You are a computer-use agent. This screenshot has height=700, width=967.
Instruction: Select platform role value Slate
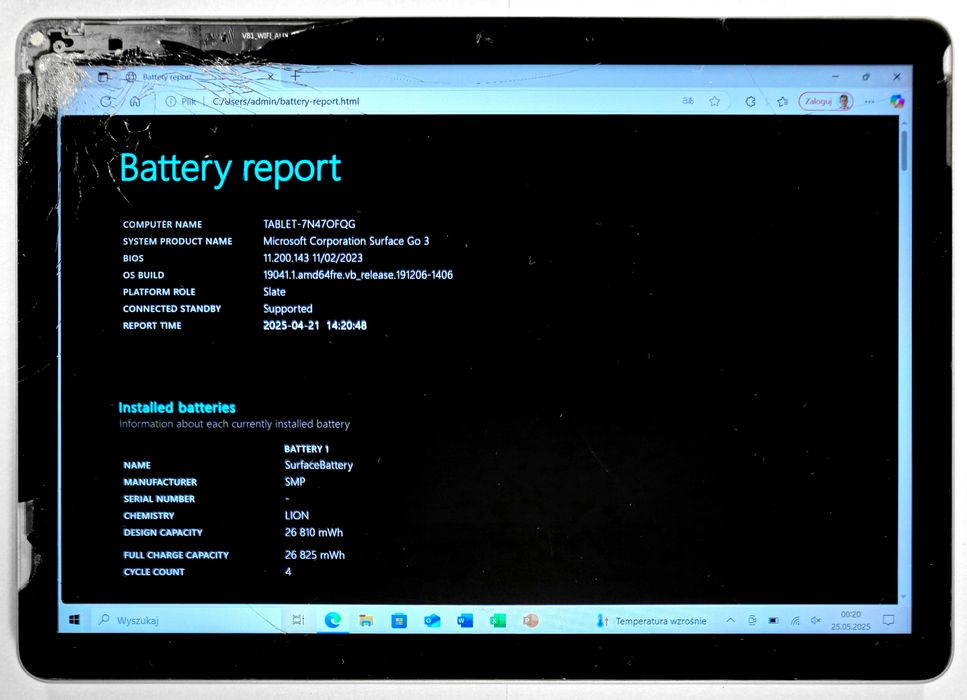click(x=274, y=292)
